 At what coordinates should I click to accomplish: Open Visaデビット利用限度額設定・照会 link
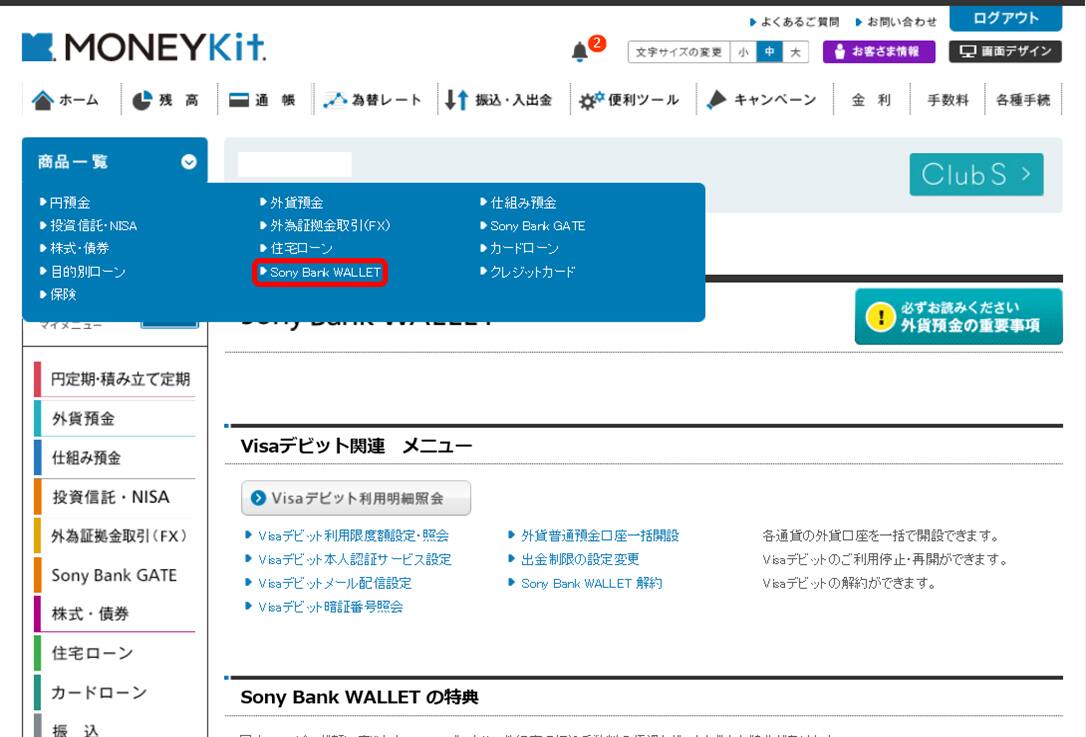click(x=353, y=536)
